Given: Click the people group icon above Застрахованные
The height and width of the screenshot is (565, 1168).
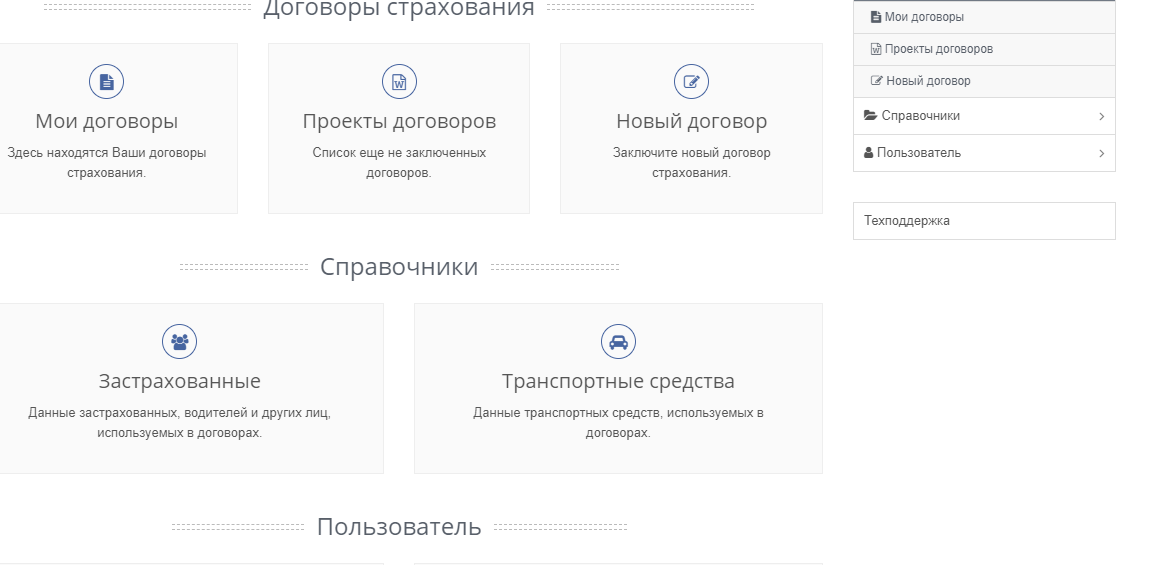Looking at the screenshot, I should (180, 341).
